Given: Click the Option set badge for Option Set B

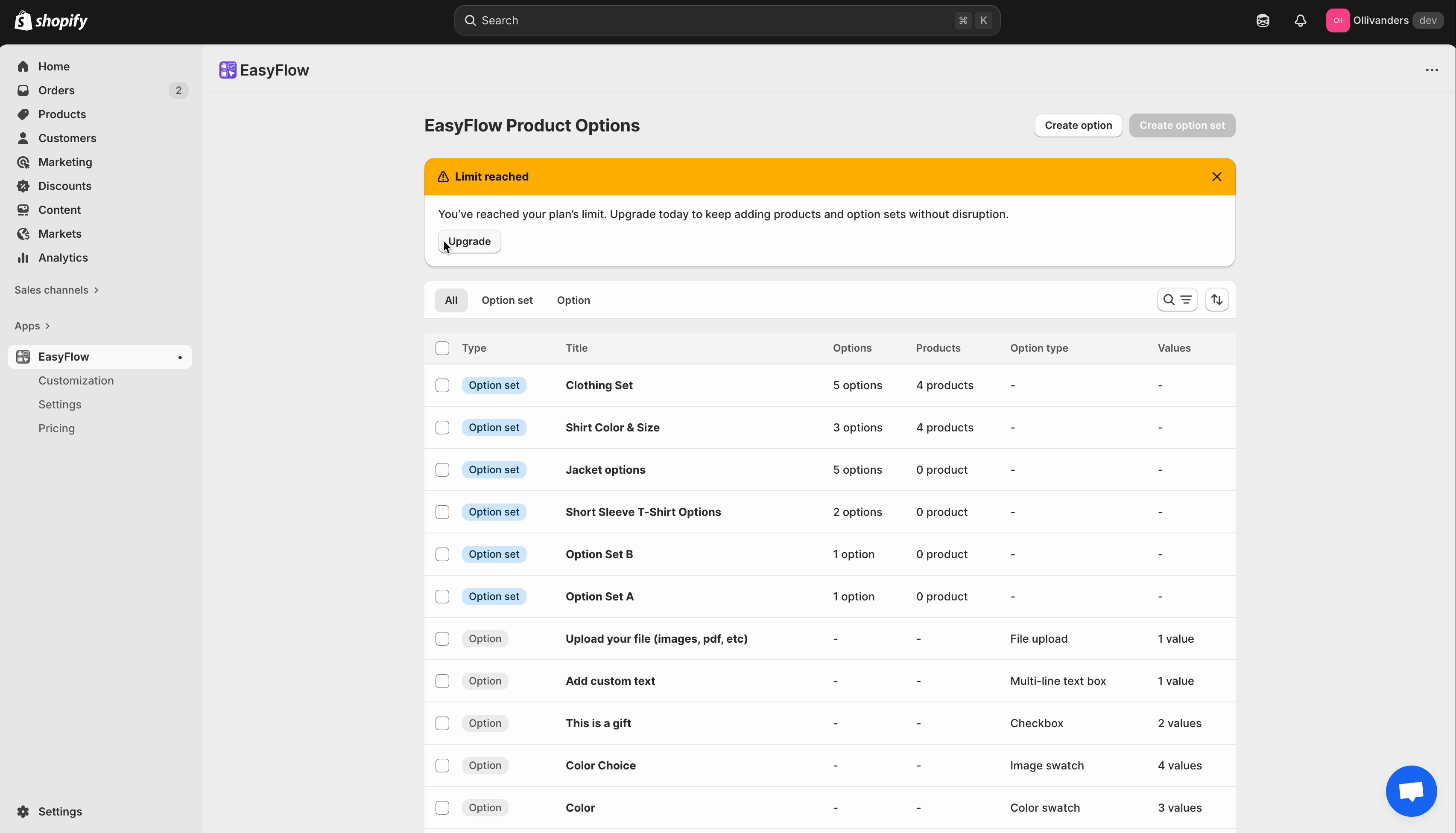Looking at the screenshot, I should (x=494, y=555).
